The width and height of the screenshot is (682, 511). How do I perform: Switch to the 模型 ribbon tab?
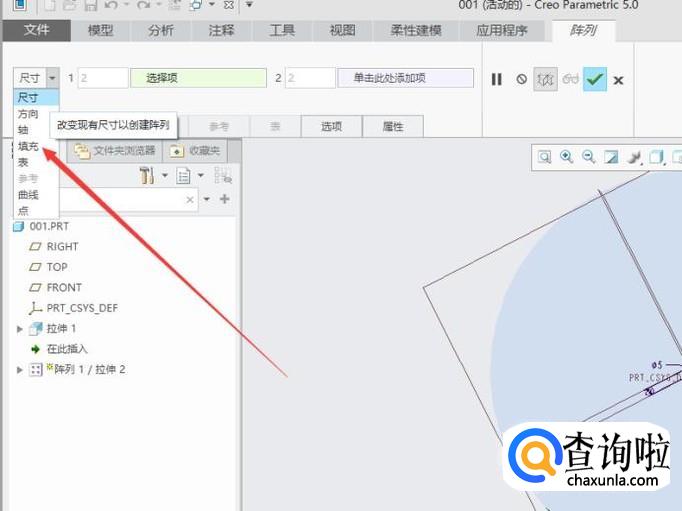(100, 30)
